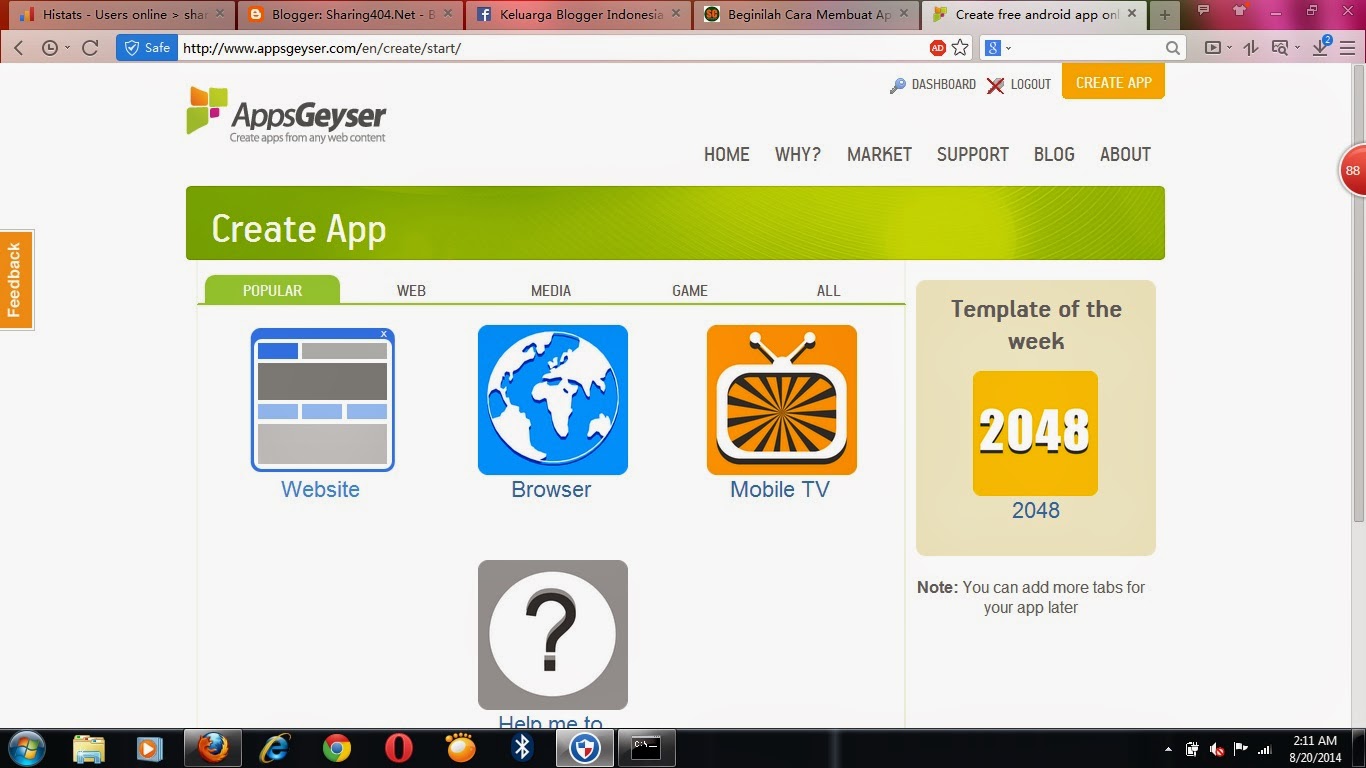Click the red 88 badge
The image size is (1366, 768).
click(1353, 170)
